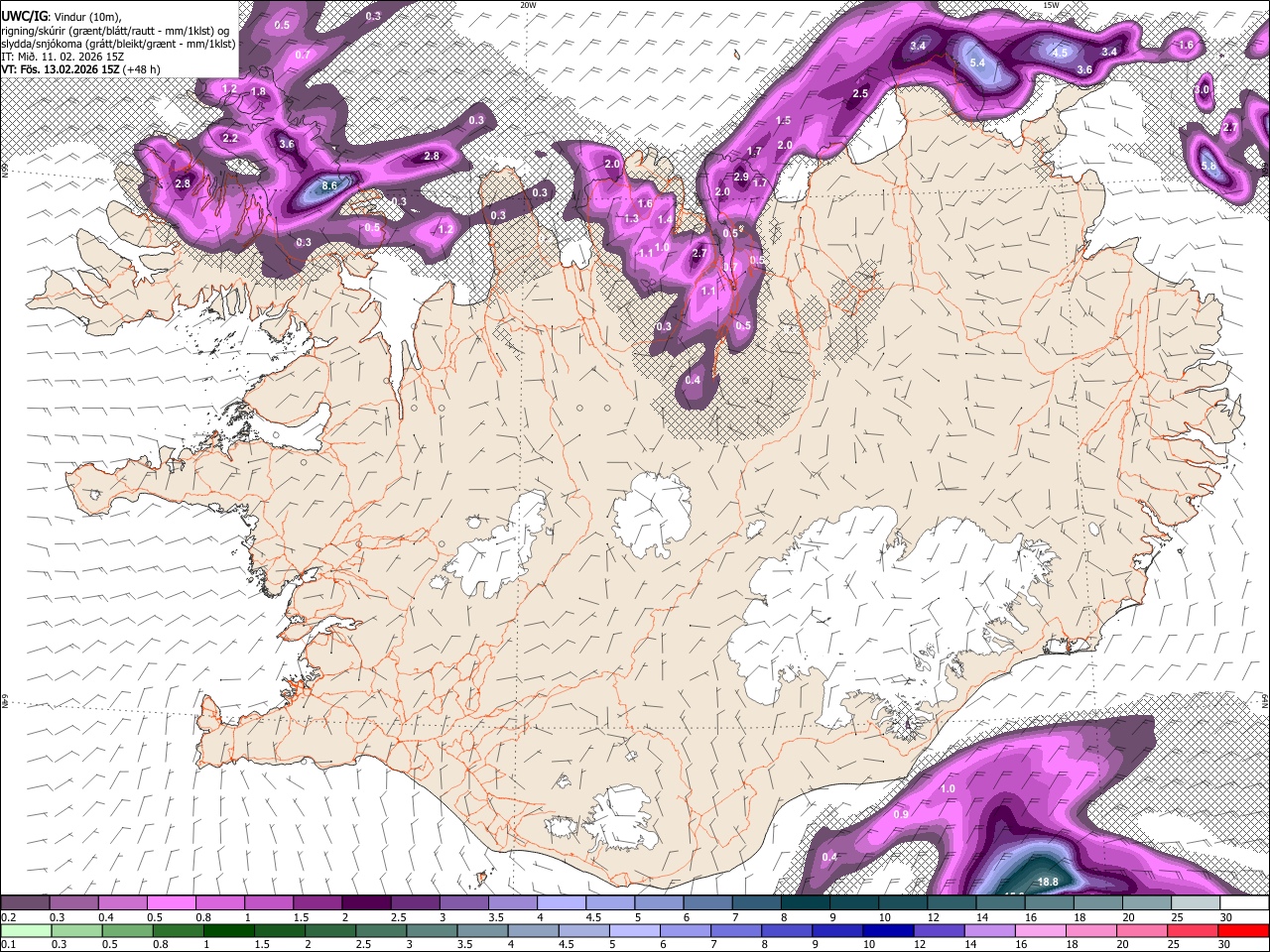Viewport: 1270px width, 952px height.
Task: Click the 2.9 precipitation value on map
Action: (741, 176)
